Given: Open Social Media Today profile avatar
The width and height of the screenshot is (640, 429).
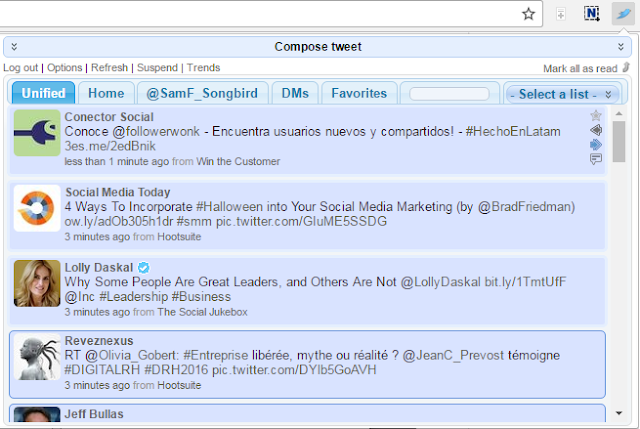Looking at the screenshot, I should click(x=37, y=208).
